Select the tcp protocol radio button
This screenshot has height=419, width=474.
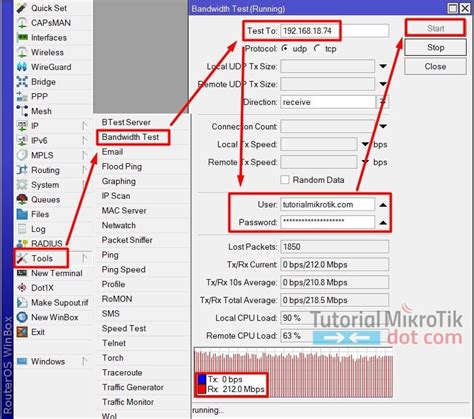pyautogui.click(x=318, y=48)
